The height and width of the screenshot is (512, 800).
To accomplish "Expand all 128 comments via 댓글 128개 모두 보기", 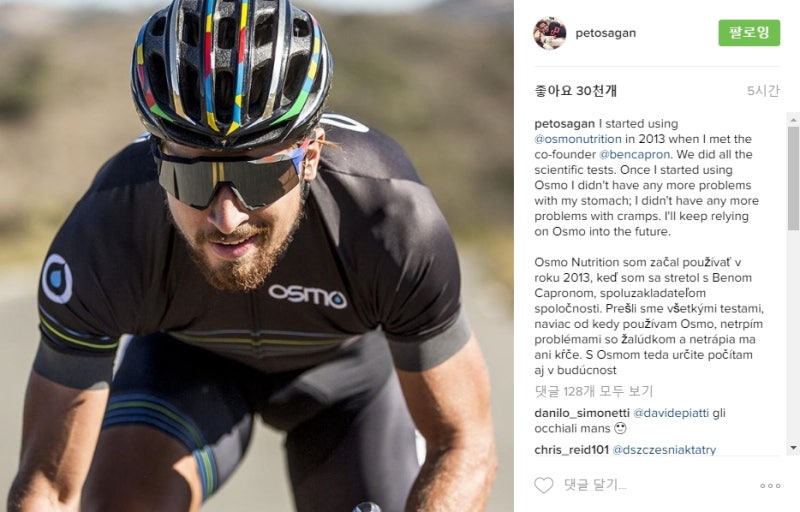I will (x=594, y=391).
